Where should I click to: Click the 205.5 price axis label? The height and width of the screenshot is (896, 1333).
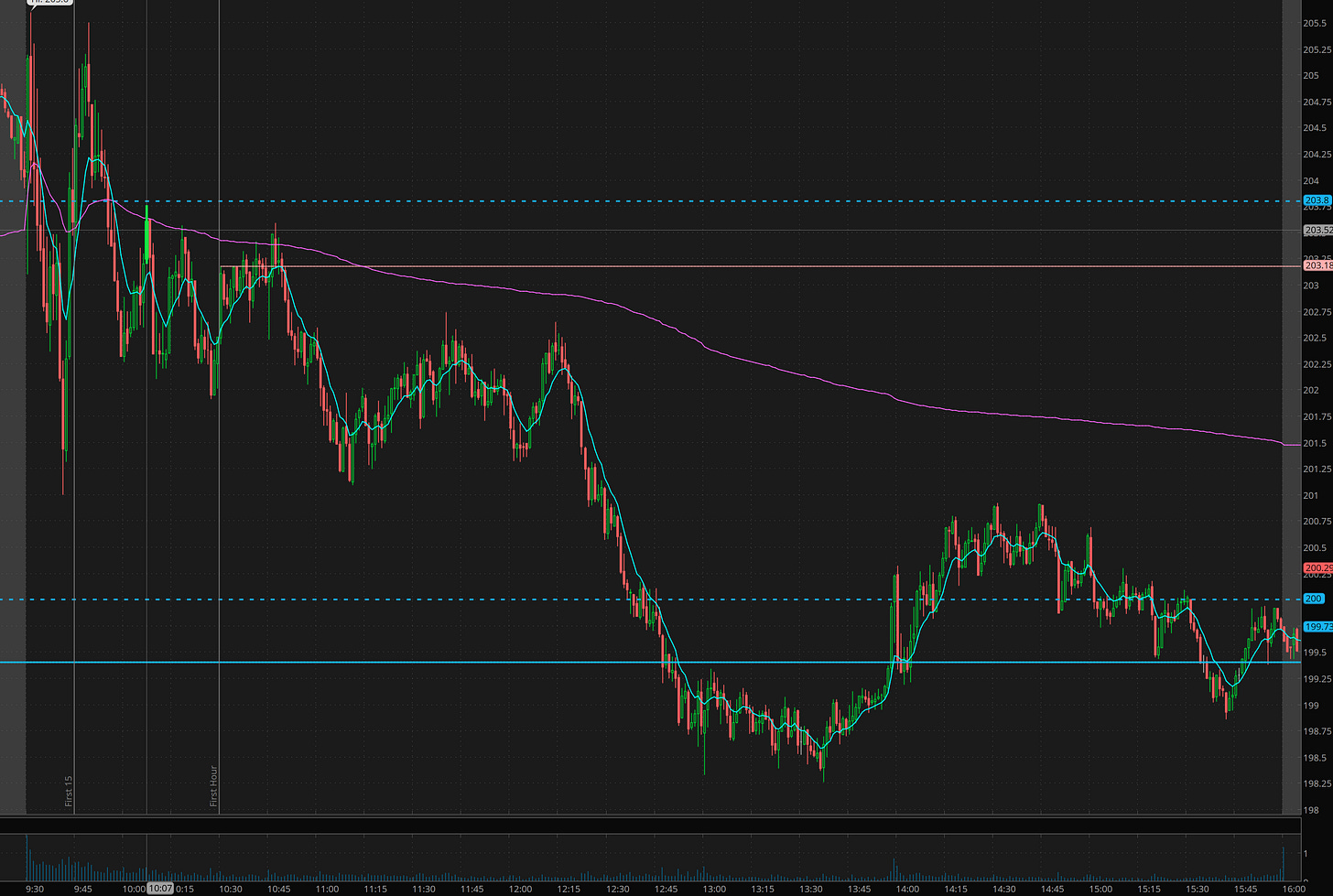coord(1314,23)
